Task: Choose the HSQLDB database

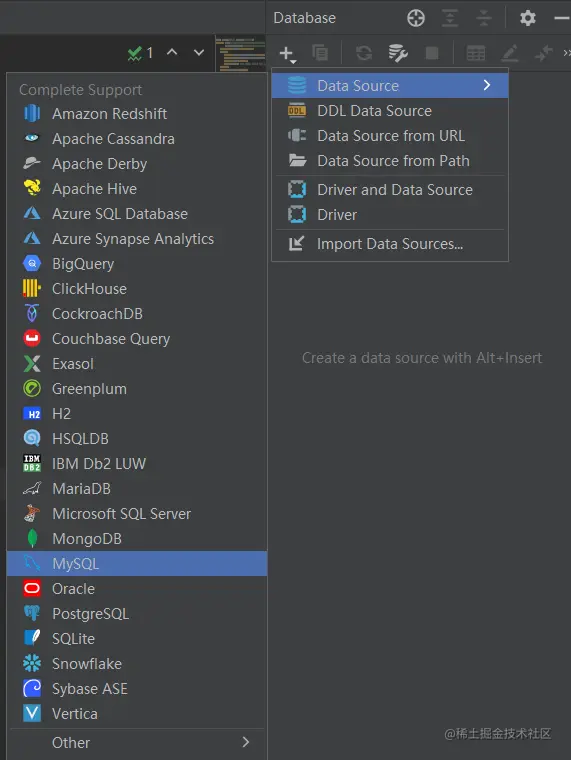Action: (x=137, y=439)
